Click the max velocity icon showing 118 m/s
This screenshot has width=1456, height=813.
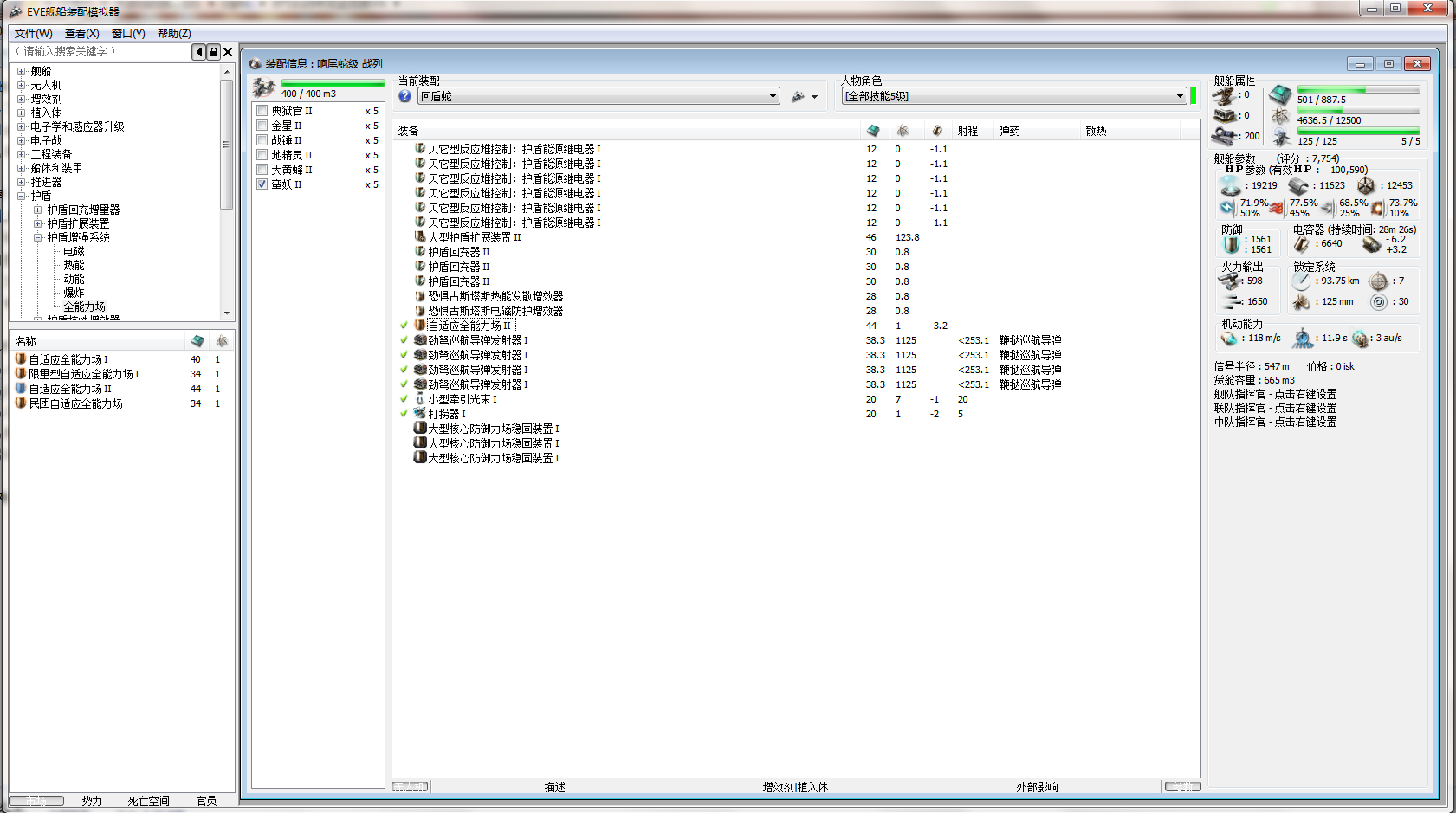click(x=1229, y=338)
